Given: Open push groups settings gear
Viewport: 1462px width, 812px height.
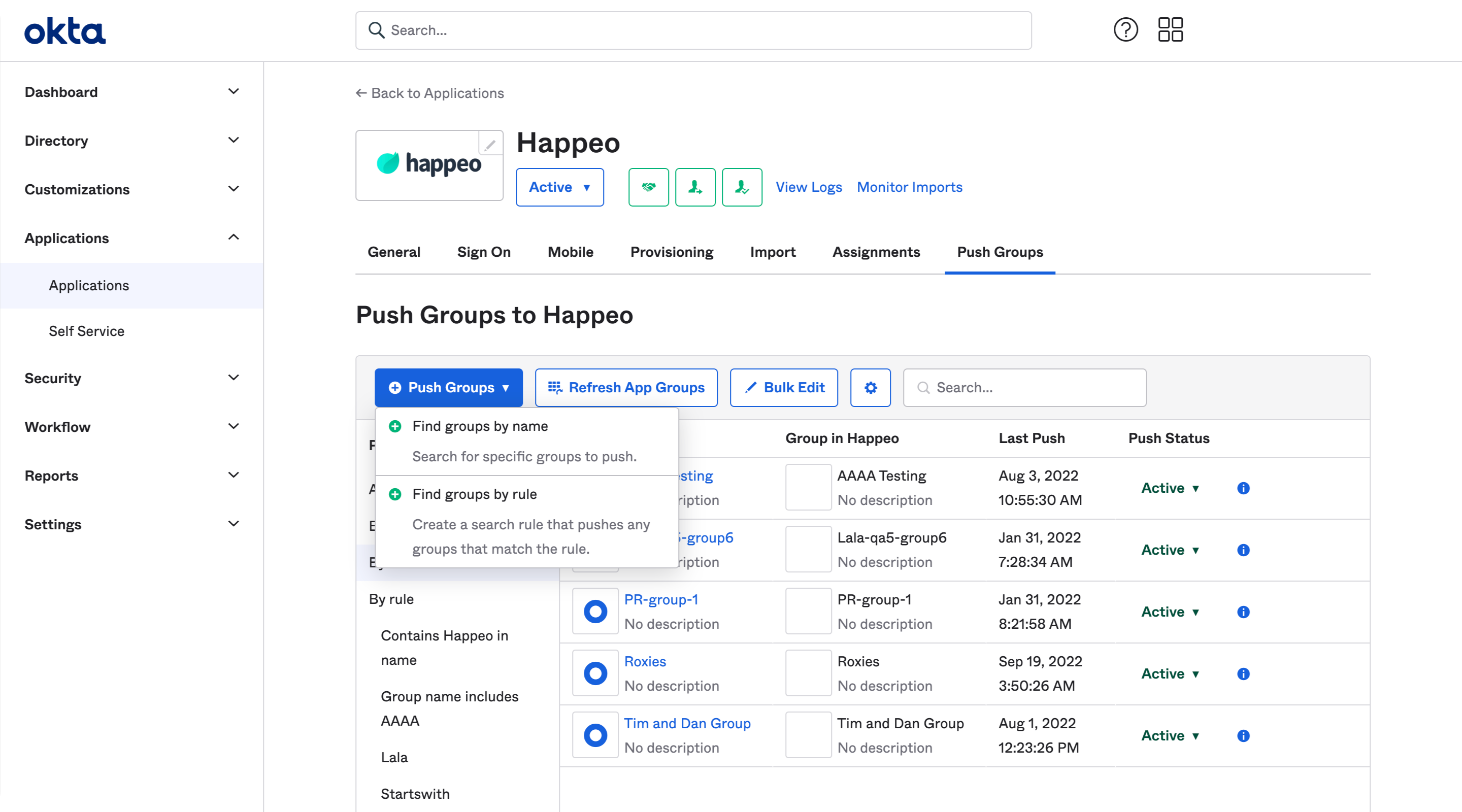Looking at the screenshot, I should [x=871, y=388].
